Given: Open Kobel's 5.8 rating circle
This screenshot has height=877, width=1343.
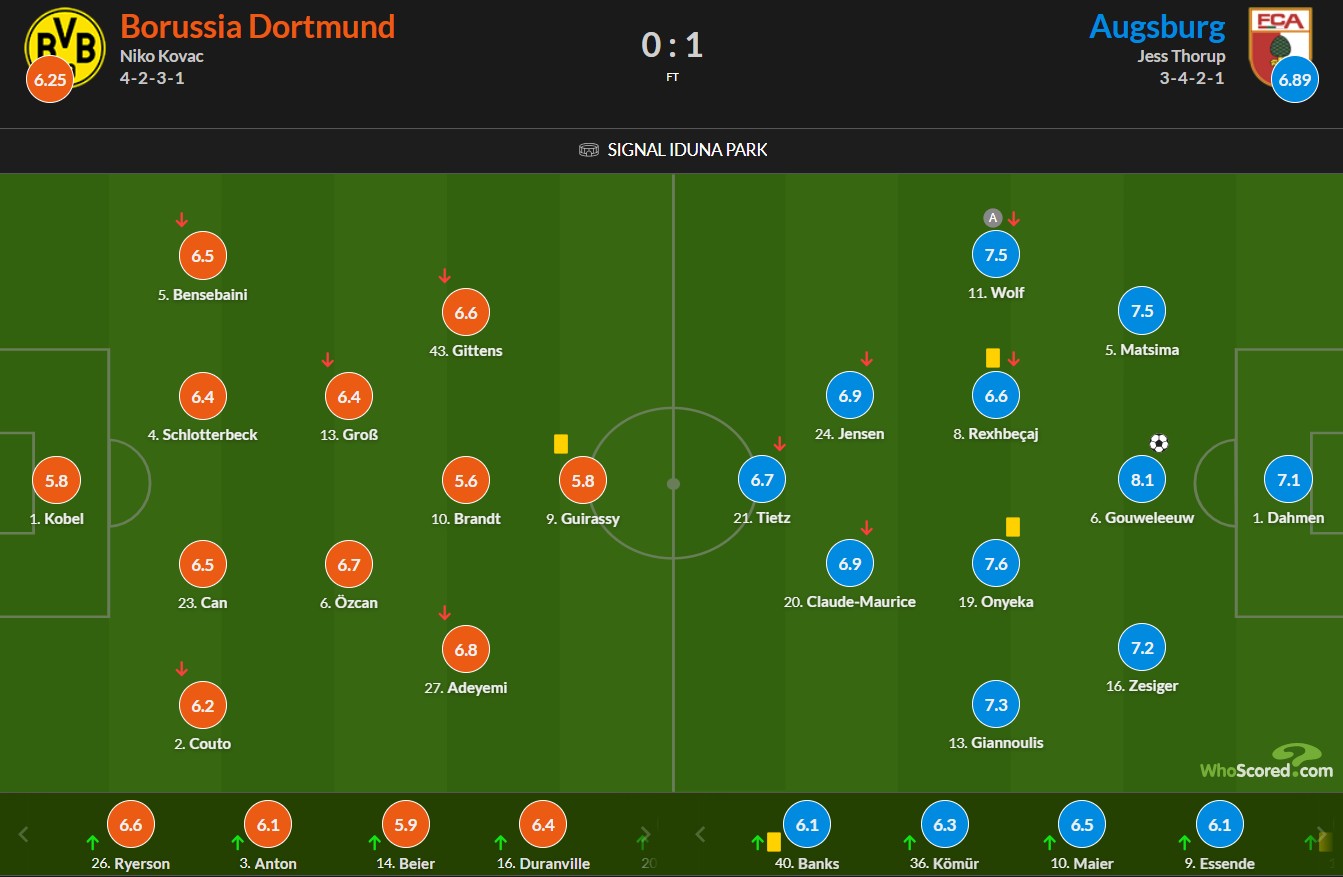Looking at the screenshot, I should 58,481.
